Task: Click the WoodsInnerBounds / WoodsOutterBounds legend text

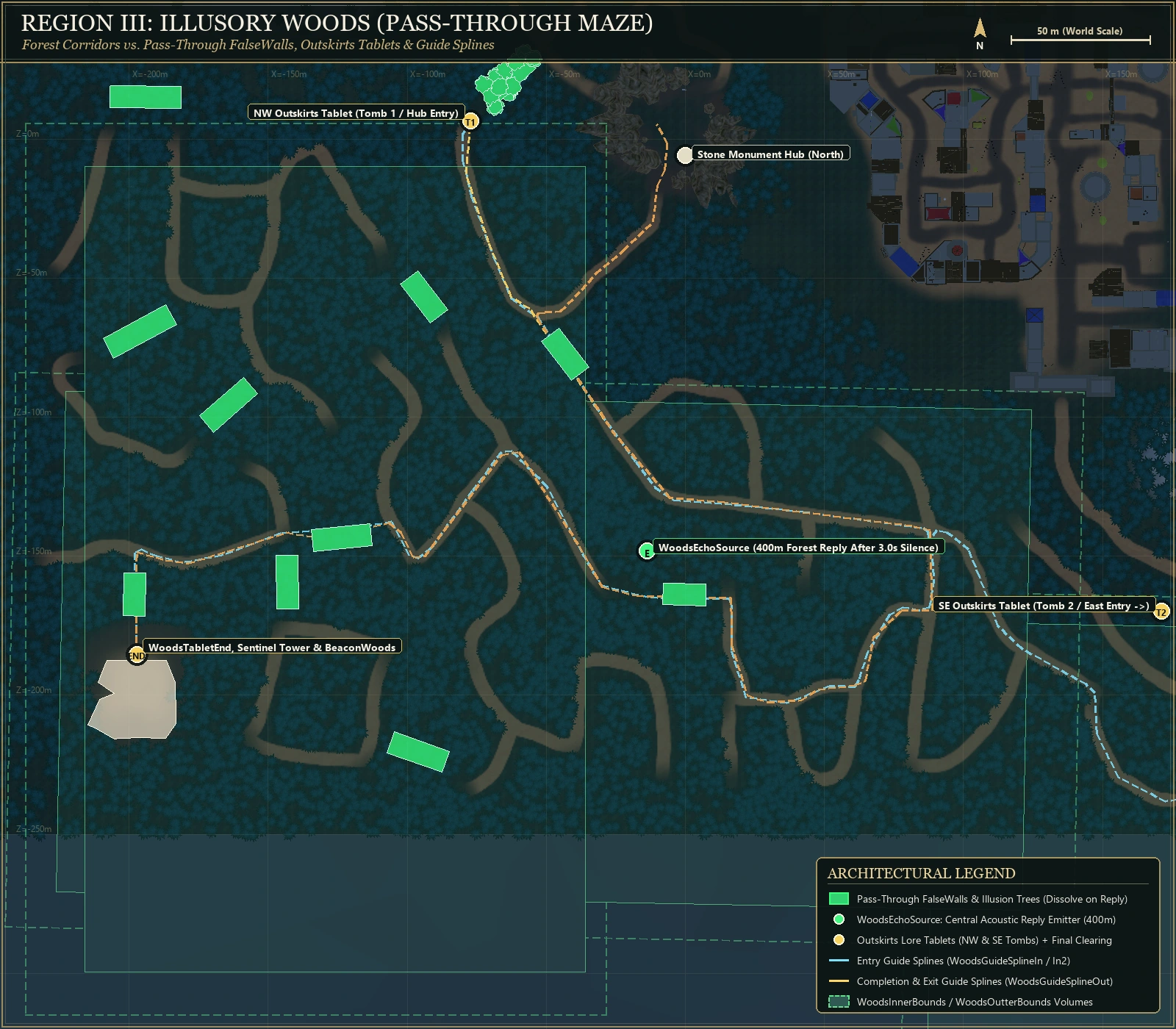Action: pos(975,1002)
